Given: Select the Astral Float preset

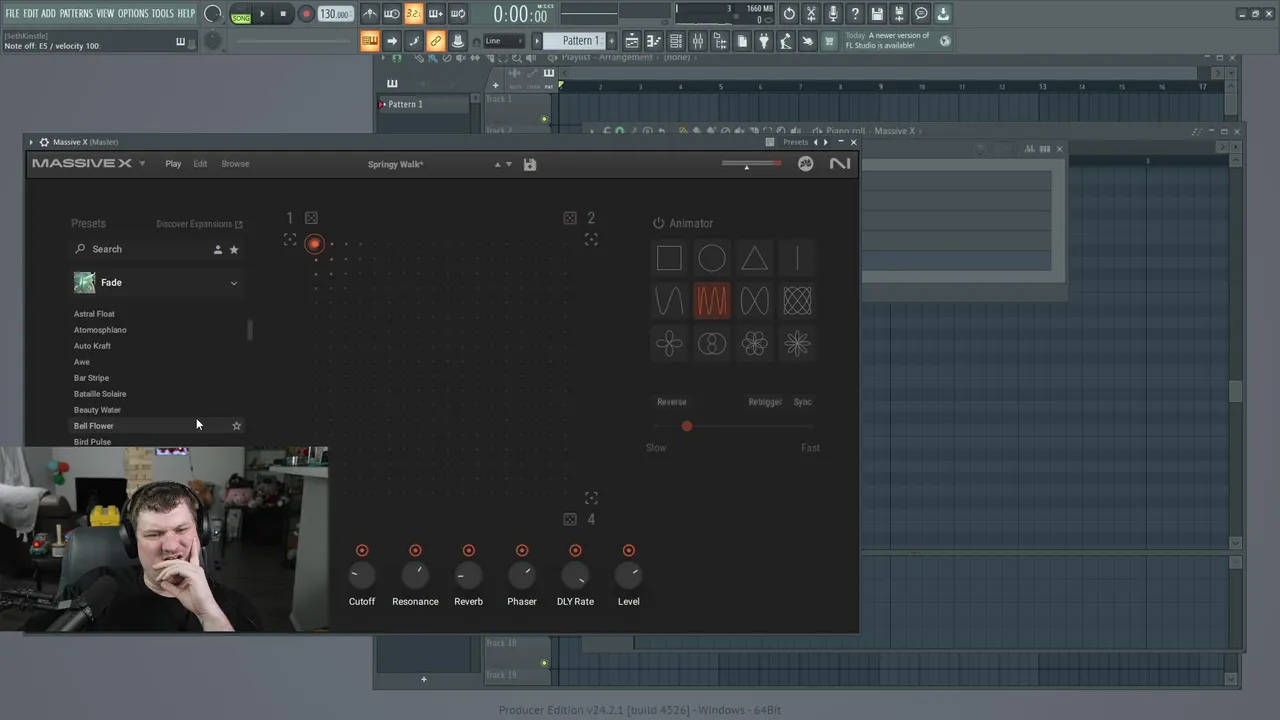Looking at the screenshot, I should click(94, 314).
